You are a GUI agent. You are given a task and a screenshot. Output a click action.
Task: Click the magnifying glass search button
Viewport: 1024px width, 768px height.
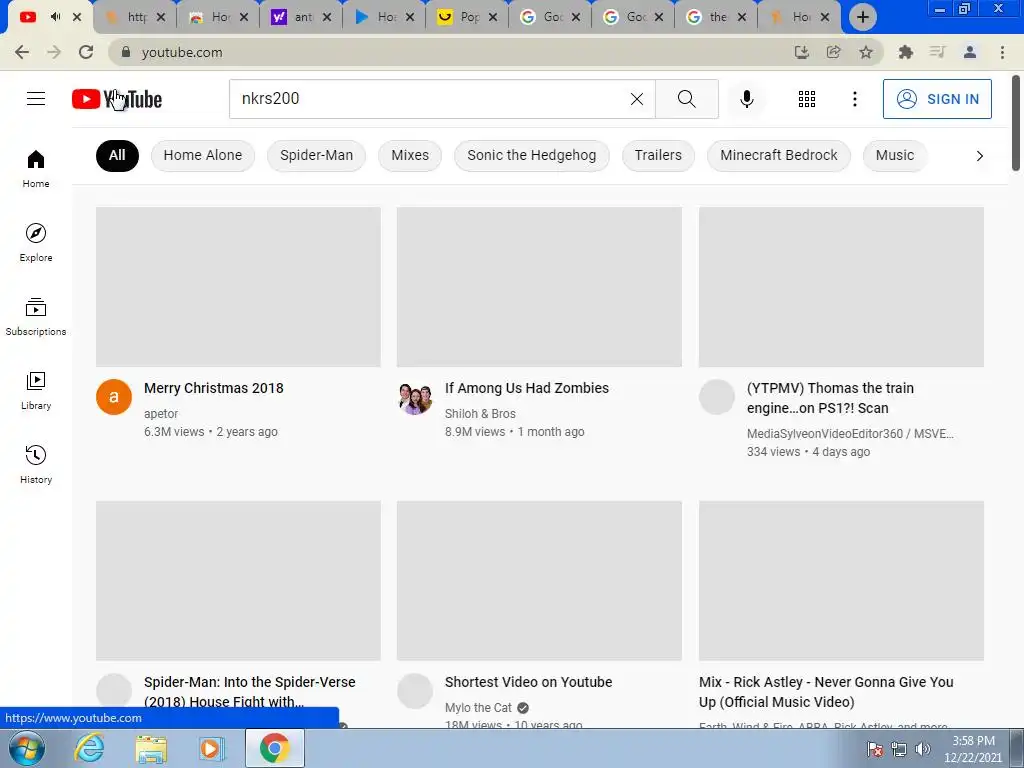click(x=686, y=99)
